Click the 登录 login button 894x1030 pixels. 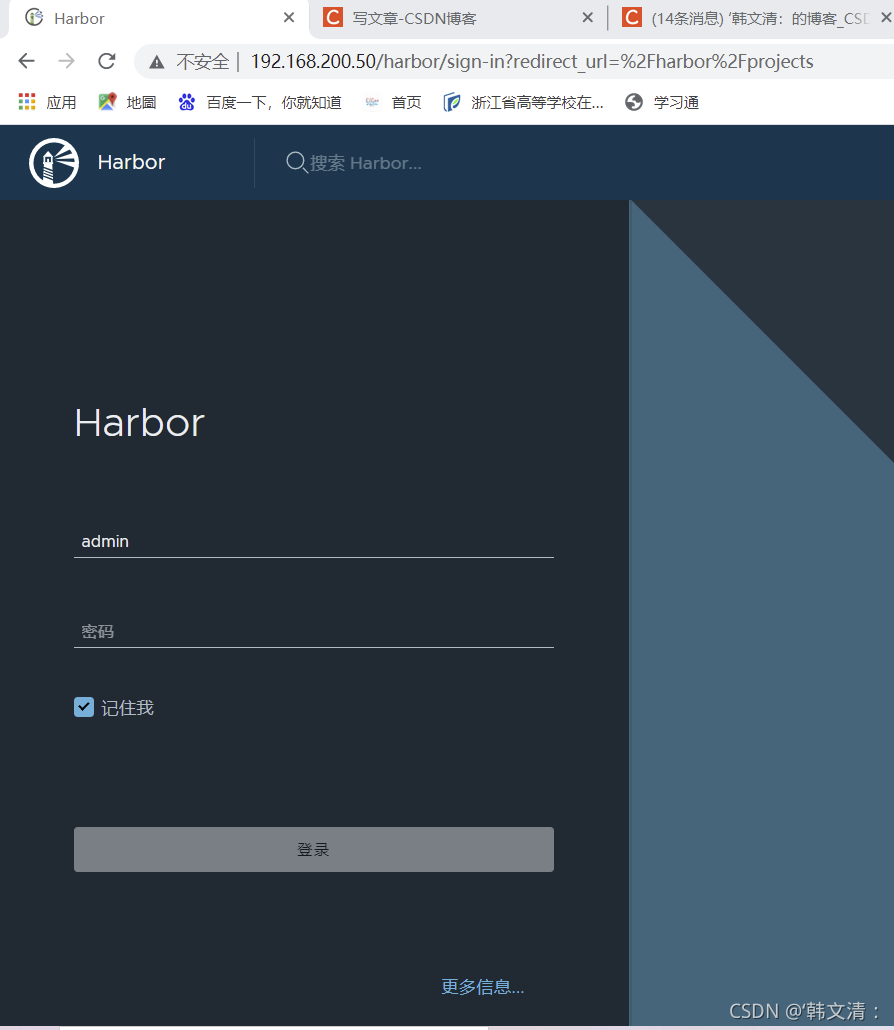(x=314, y=849)
